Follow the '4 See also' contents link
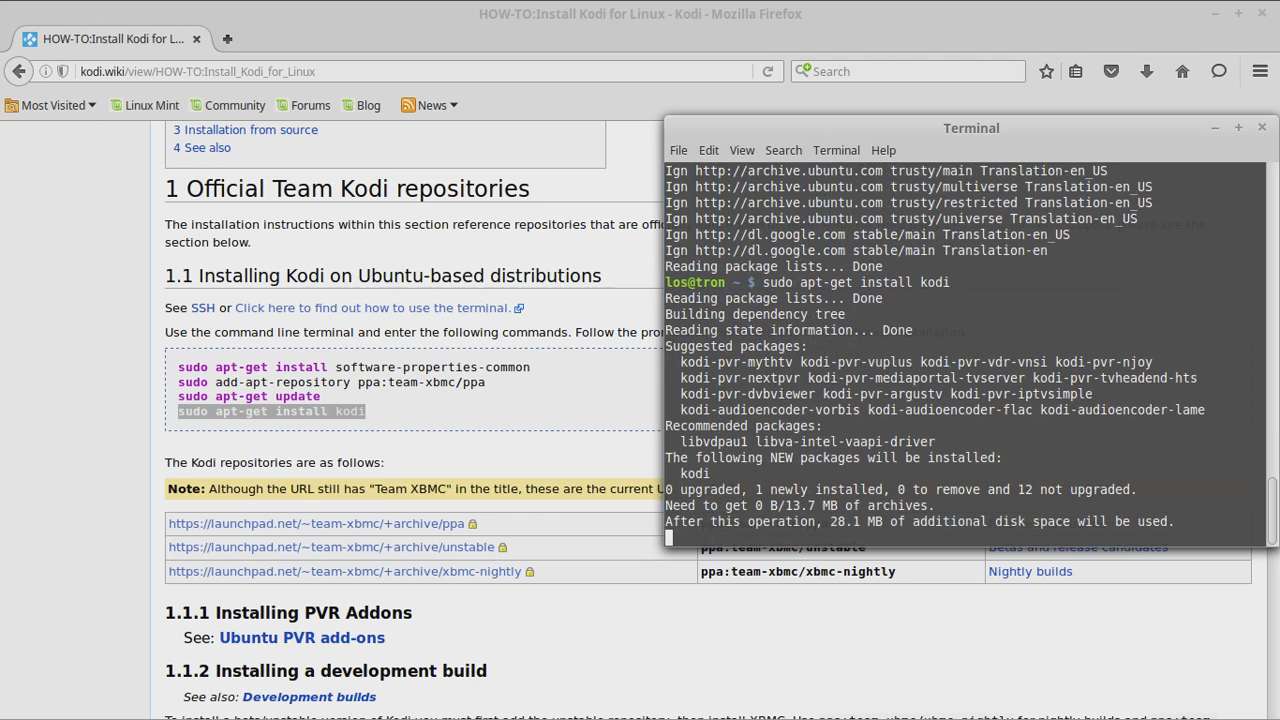The image size is (1280, 720). pos(202,148)
